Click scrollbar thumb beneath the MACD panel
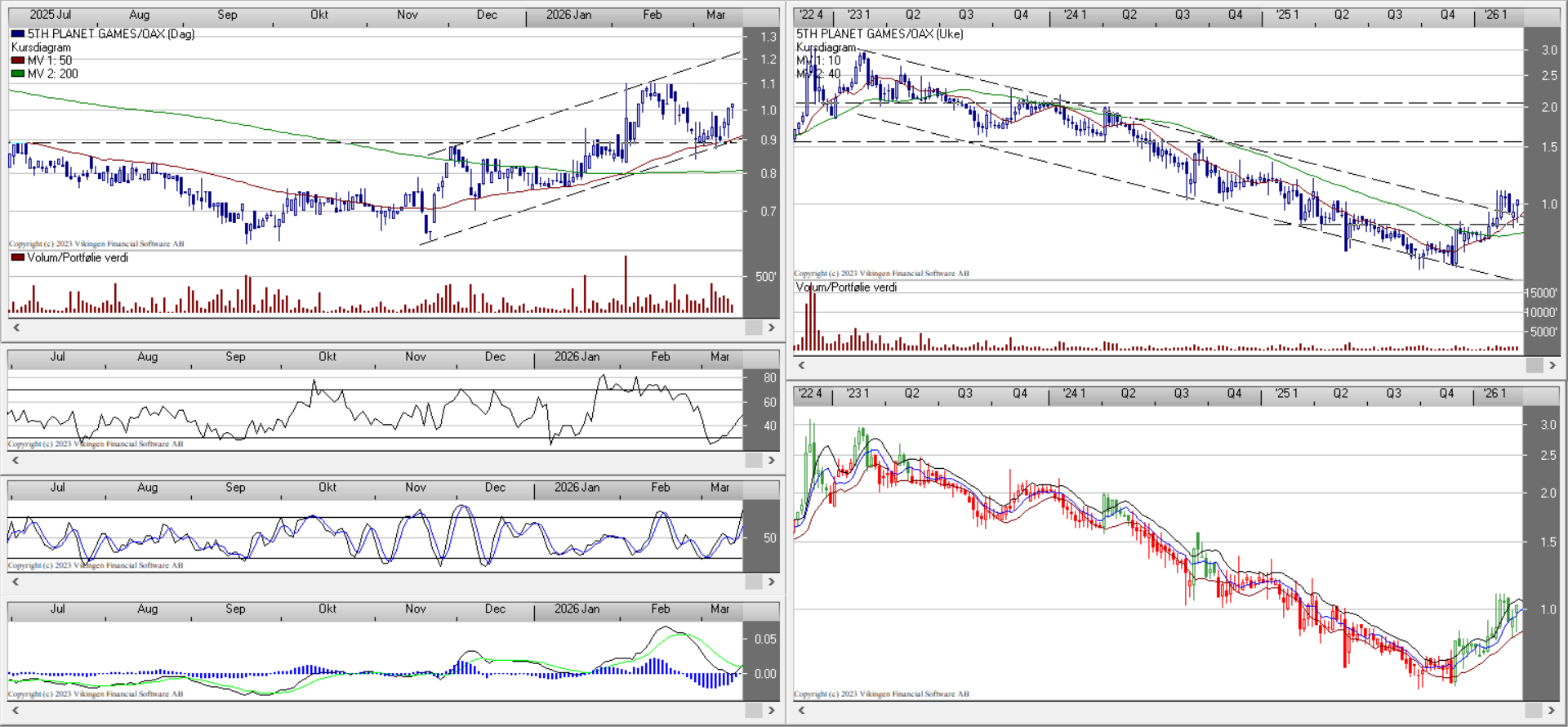 [x=753, y=710]
